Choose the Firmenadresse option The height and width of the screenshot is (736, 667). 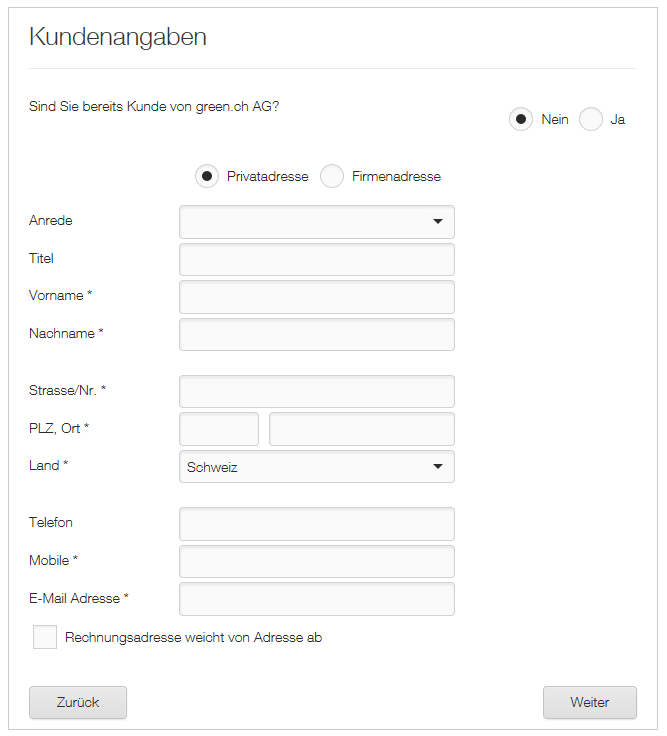click(x=332, y=176)
